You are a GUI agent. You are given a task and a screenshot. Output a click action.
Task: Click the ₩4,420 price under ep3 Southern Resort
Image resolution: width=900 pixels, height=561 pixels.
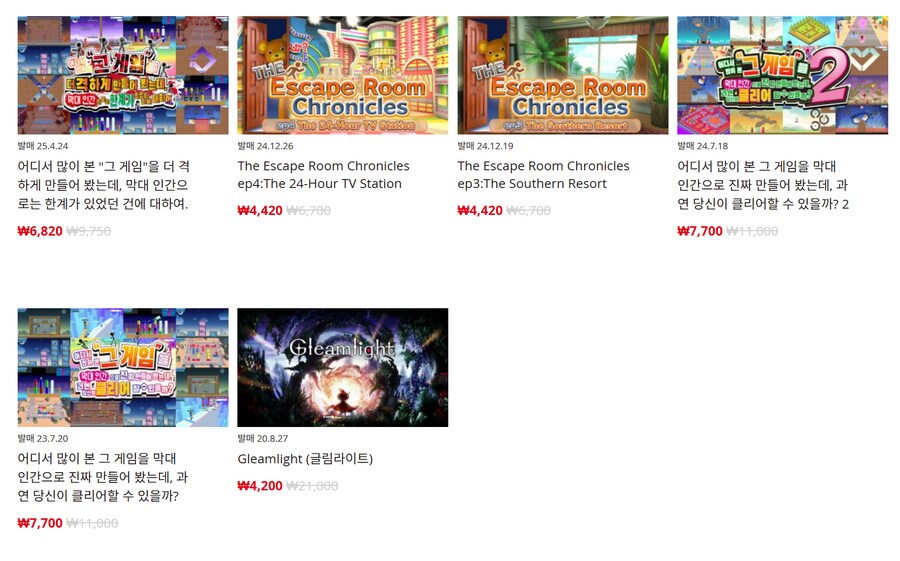pos(480,210)
